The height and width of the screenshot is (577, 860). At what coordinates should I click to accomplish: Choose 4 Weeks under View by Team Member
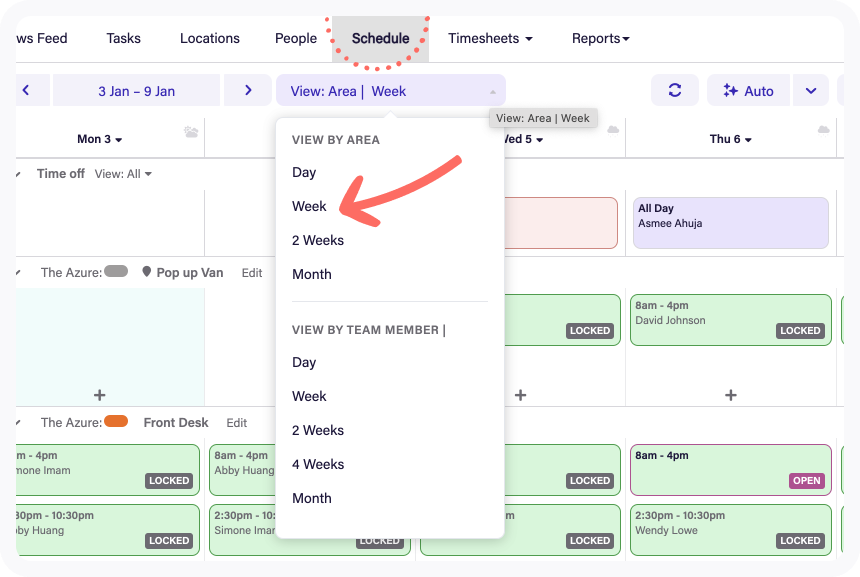[x=317, y=464]
